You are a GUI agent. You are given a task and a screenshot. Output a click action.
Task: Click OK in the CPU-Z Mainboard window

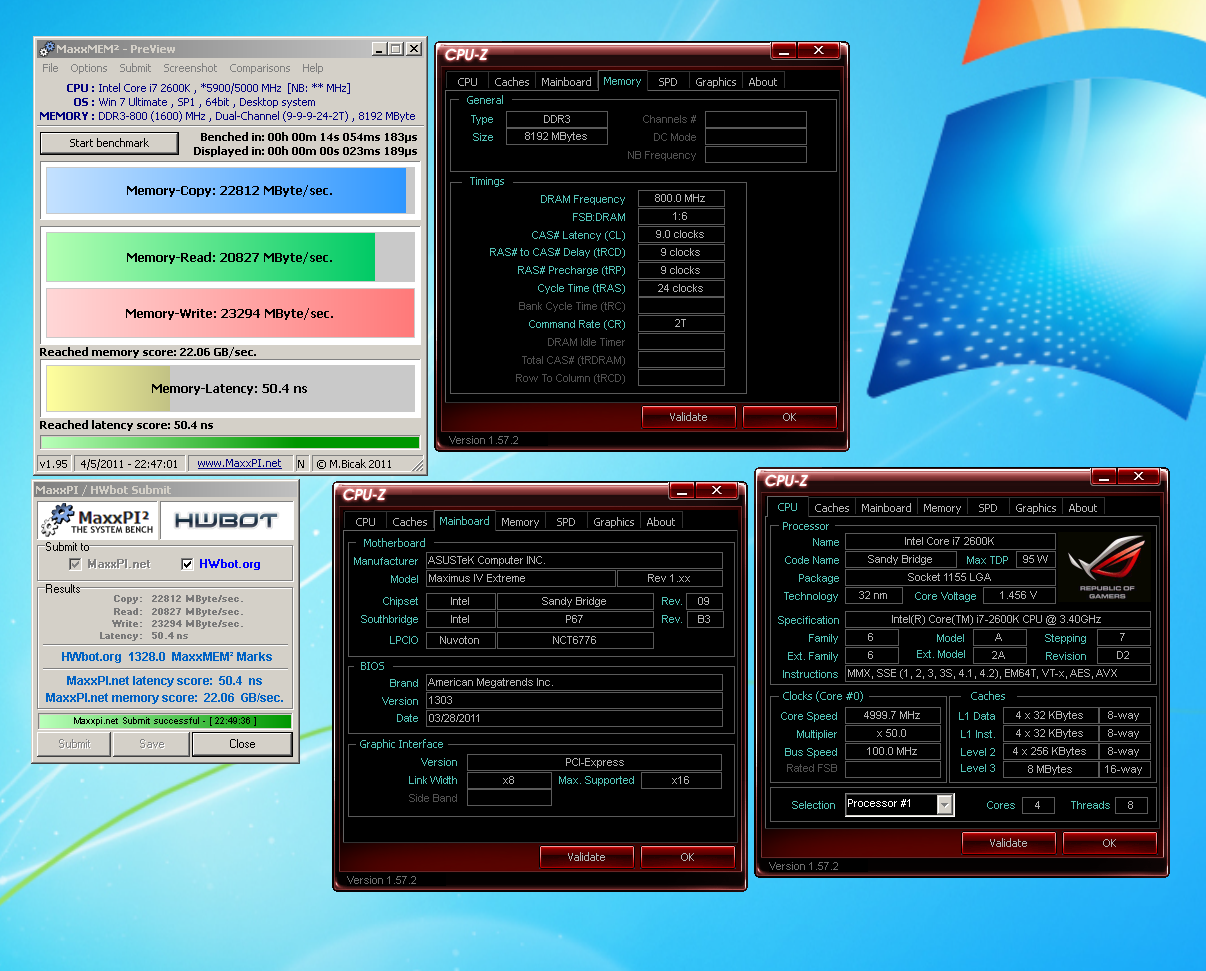point(687,857)
